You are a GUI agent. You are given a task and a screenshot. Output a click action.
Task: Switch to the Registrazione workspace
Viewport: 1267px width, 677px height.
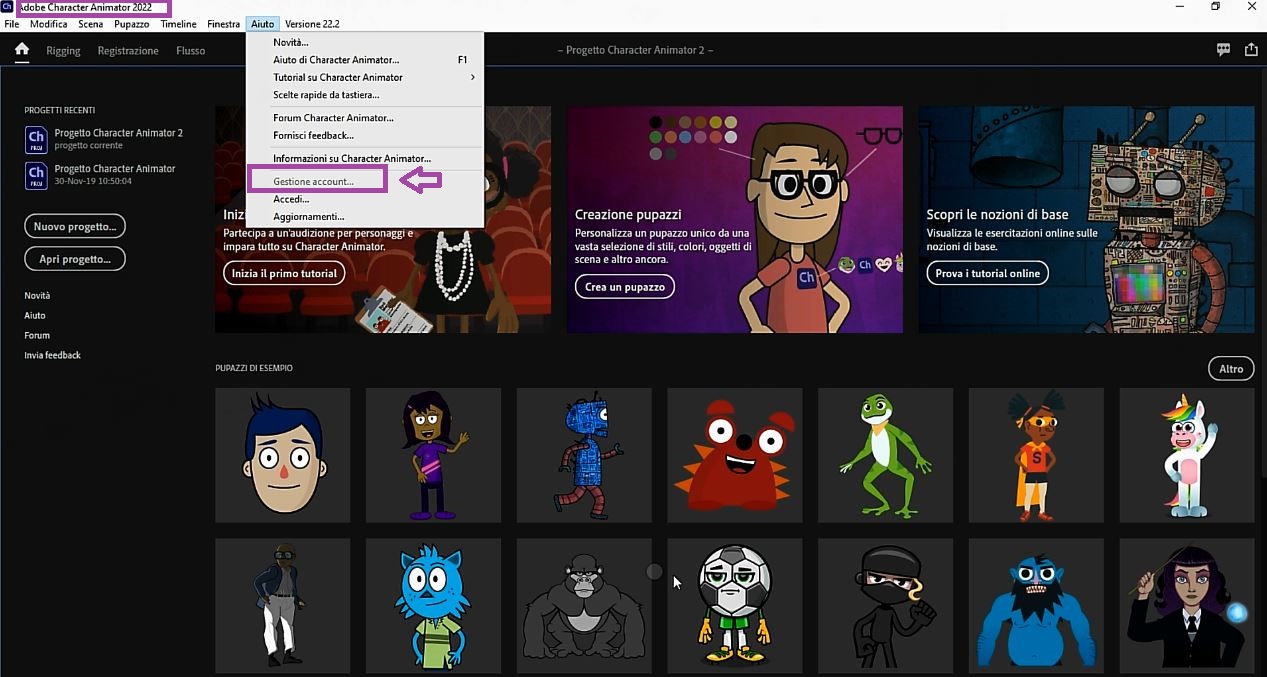[128, 51]
